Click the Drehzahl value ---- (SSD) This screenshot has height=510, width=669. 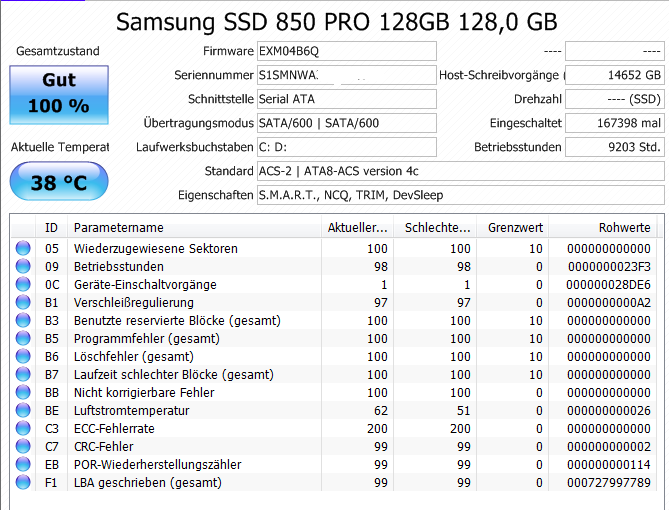615,99
